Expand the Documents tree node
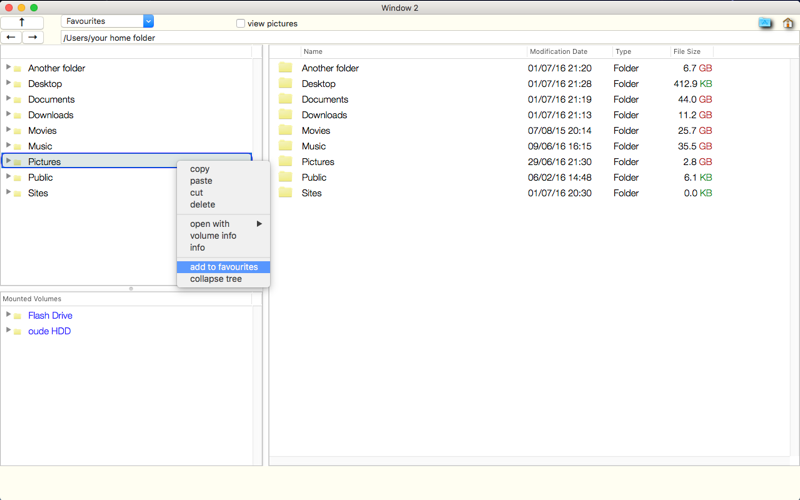This screenshot has height=500, width=800. tap(8, 98)
